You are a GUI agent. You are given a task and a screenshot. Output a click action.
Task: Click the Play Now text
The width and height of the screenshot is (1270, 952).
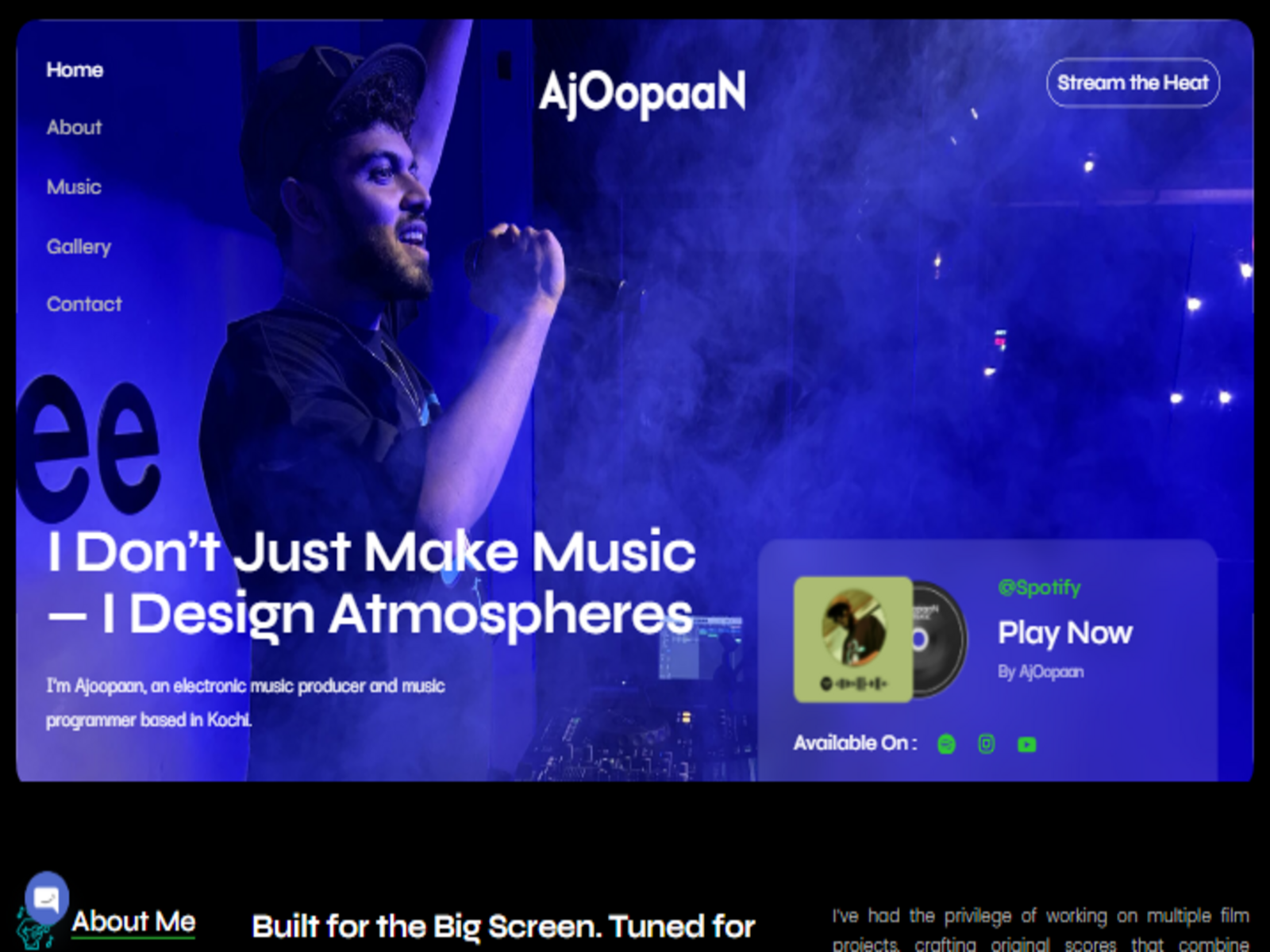(1064, 633)
